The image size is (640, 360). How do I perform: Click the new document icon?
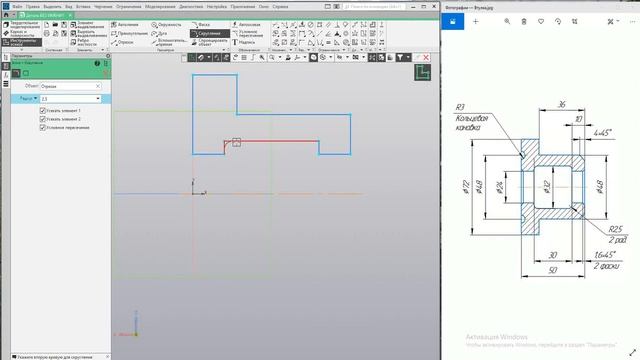47,25
